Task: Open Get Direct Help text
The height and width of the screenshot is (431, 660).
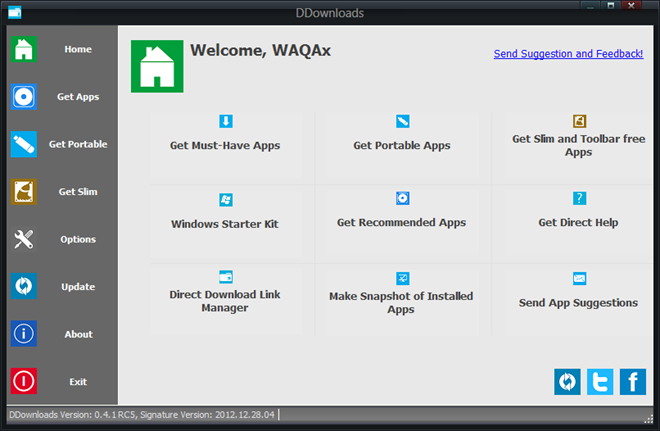Action: point(578,223)
